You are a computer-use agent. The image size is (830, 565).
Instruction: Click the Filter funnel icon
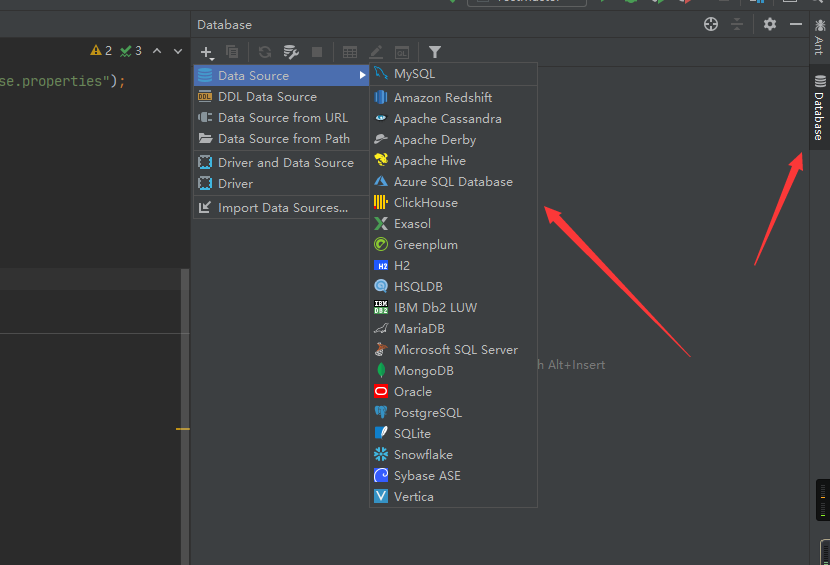(x=435, y=52)
